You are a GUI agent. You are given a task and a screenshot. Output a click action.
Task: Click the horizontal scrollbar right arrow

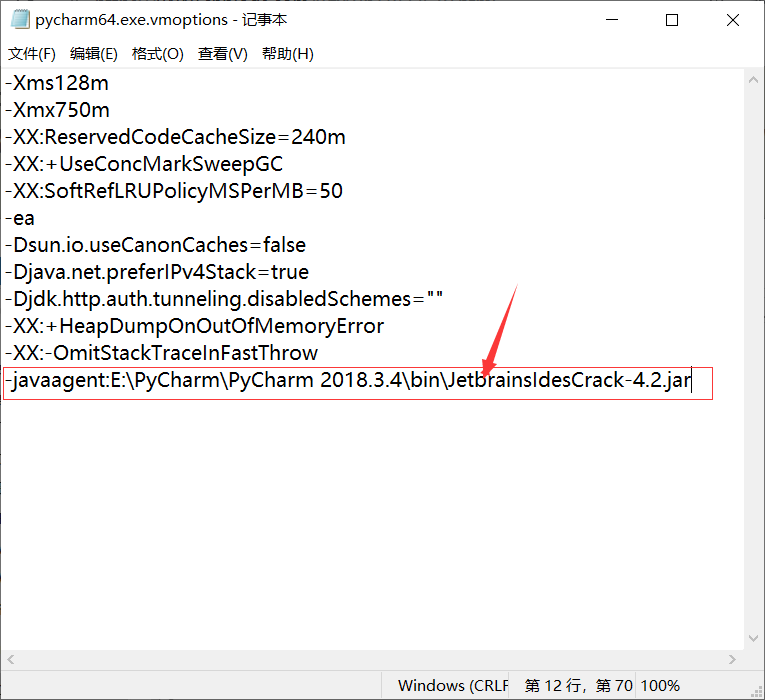732,660
